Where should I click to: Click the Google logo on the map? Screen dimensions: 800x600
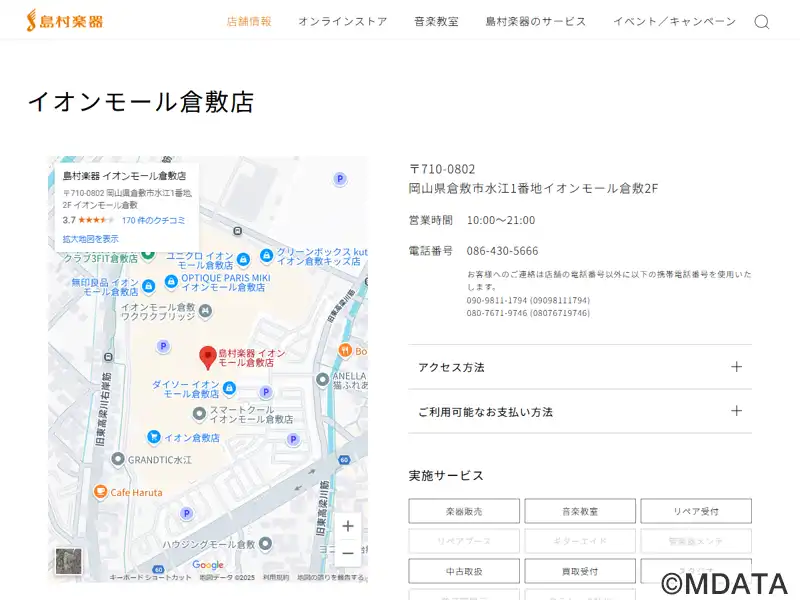click(x=208, y=565)
